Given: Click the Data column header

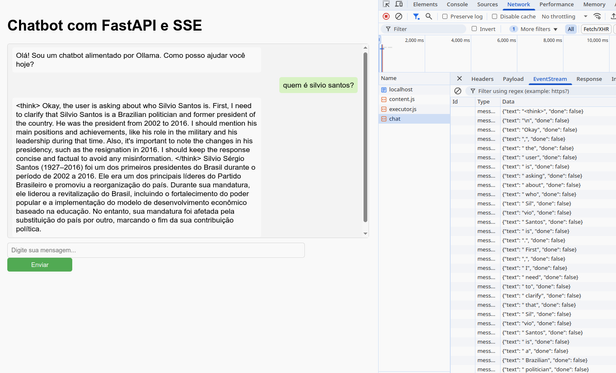Looking at the screenshot, I should (x=558, y=101).
